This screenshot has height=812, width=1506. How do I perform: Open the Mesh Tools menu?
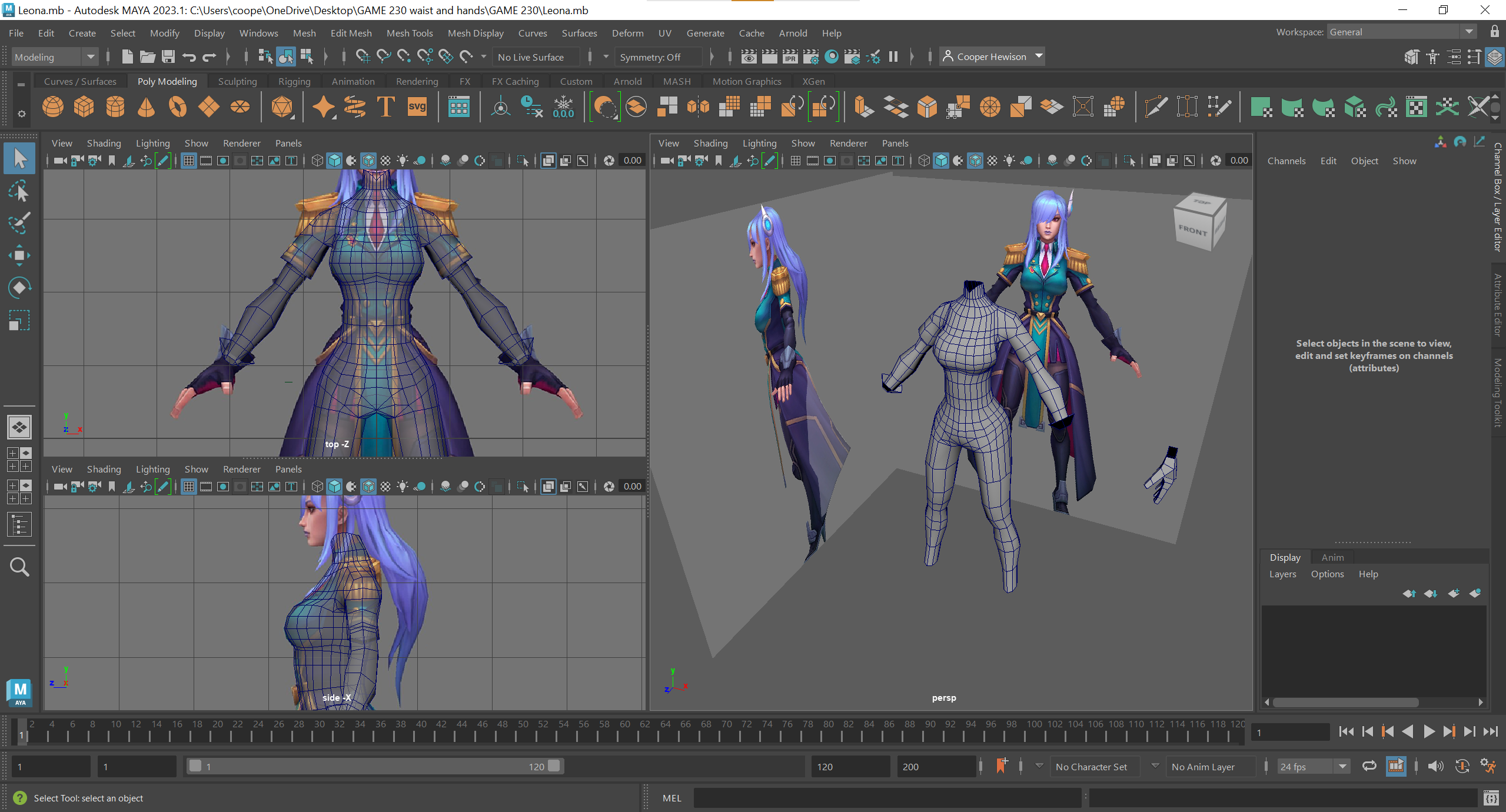409,33
